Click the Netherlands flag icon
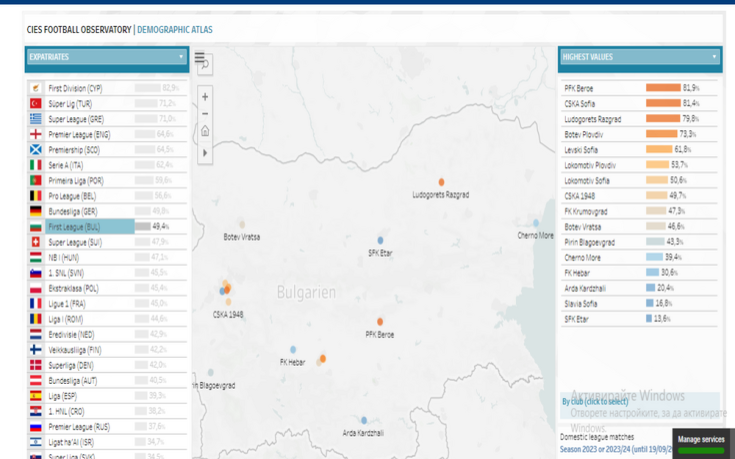 tap(36, 334)
